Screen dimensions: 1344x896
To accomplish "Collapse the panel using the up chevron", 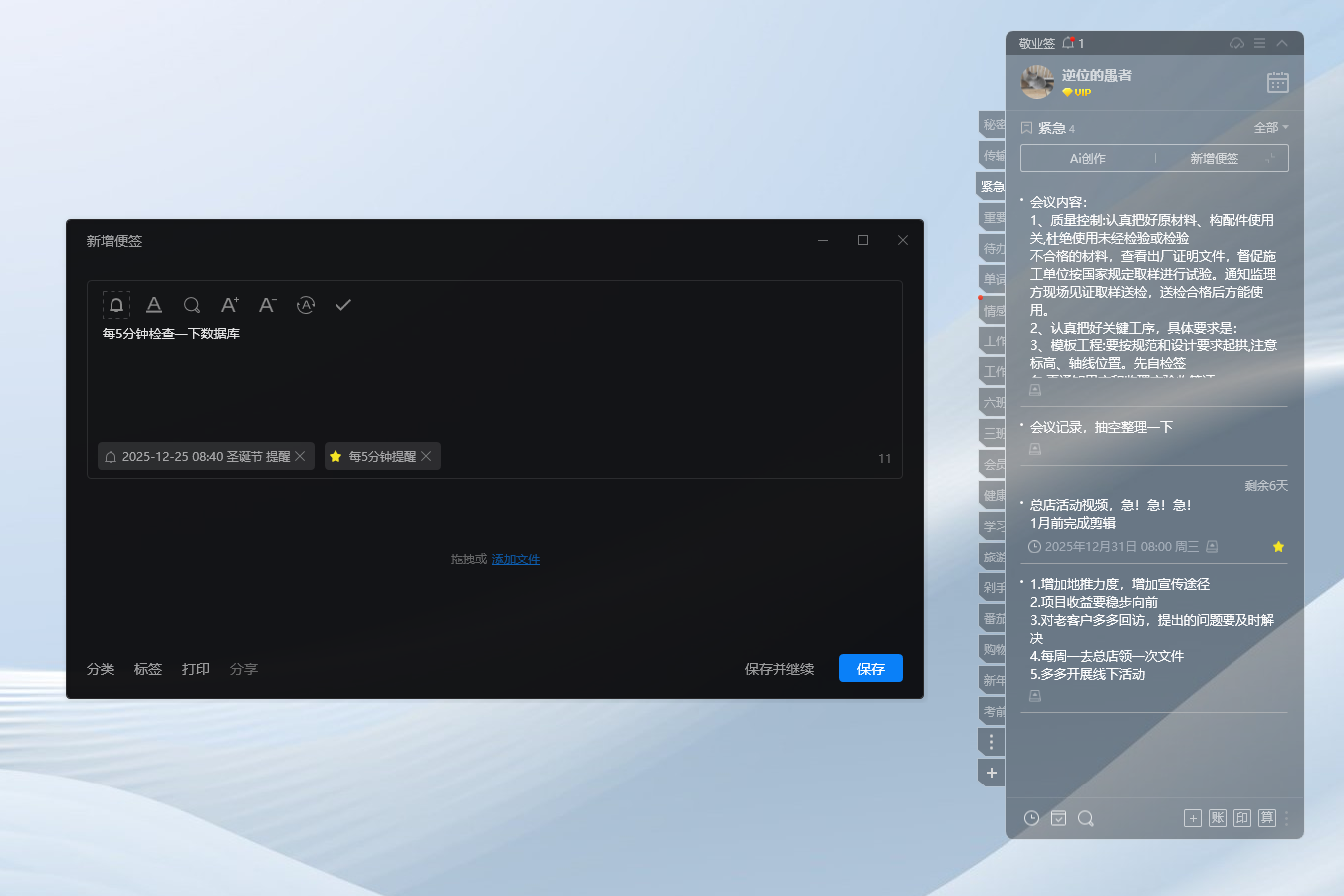I will (x=1282, y=43).
